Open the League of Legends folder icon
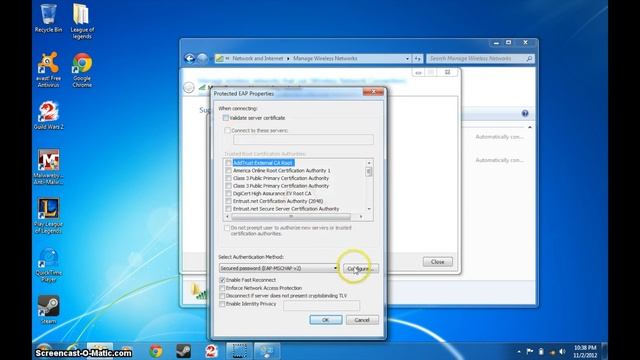640x360 pixels. [82, 21]
